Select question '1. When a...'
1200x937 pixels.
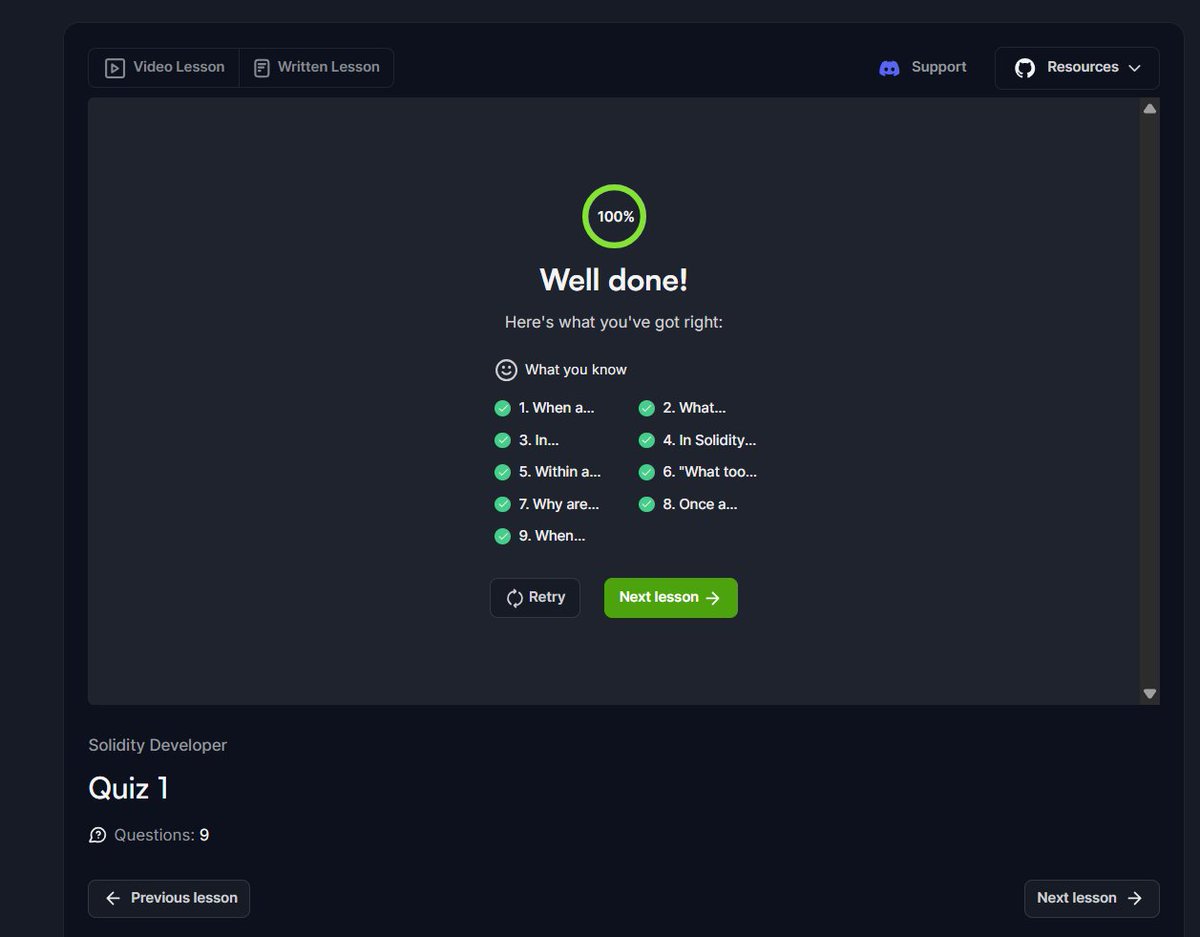pos(556,408)
